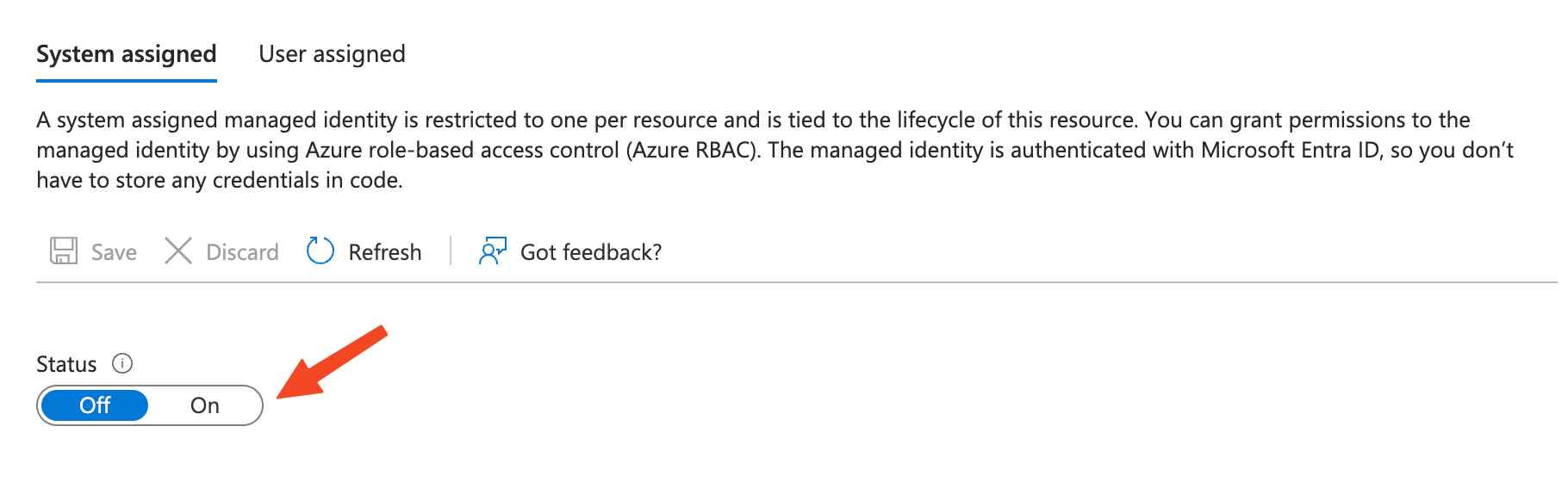1568x482 pixels.
Task: Click the blue underline beneath System assigned
Action: click(x=127, y=81)
